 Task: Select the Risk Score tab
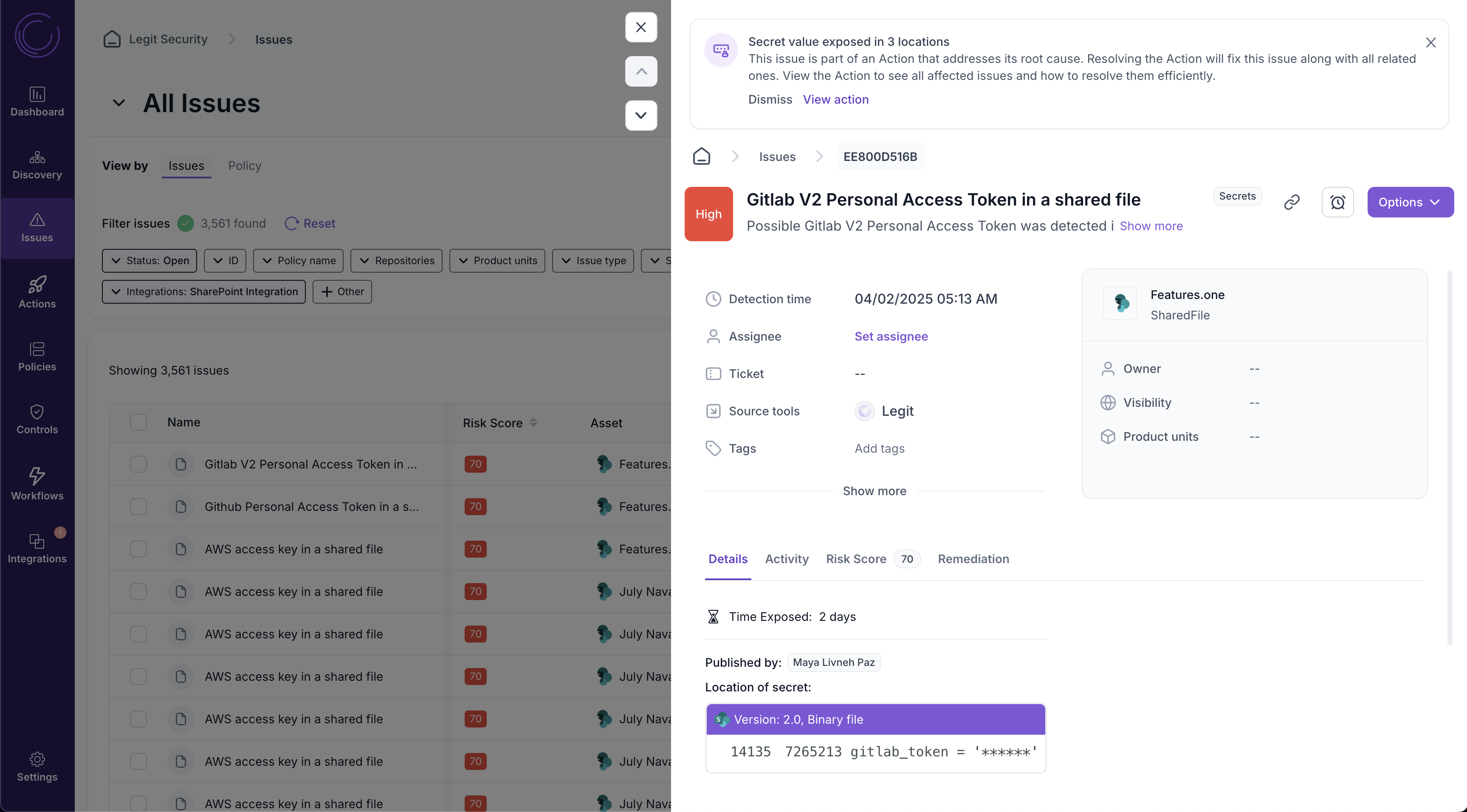tap(873, 559)
